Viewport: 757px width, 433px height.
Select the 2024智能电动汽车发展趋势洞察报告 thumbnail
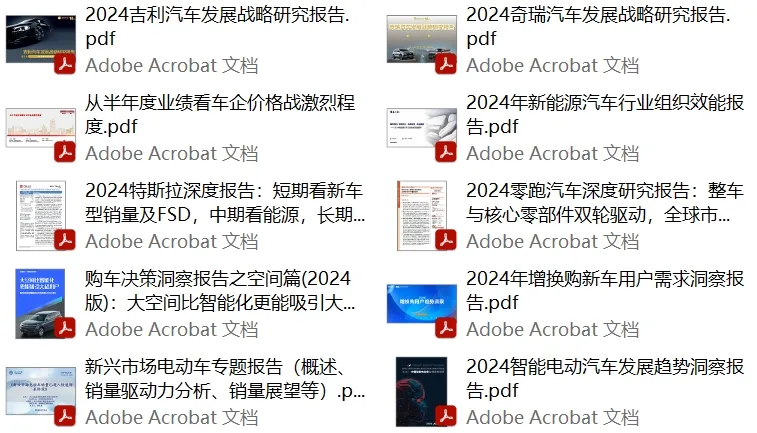pos(421,391)
